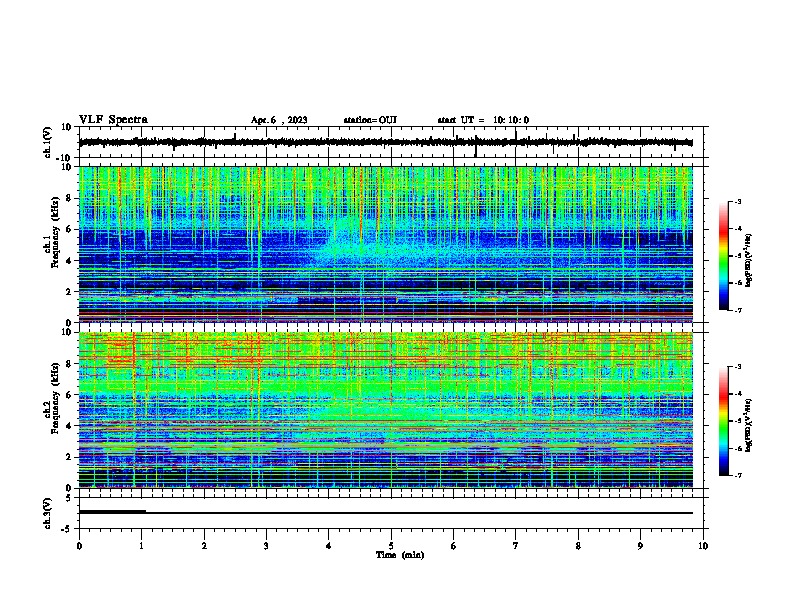This screenshot has height=612, width=792.
Task: Click the date 'Apr. 6, 2023' label
Action: pyautogui.click(x=279, y=120)
